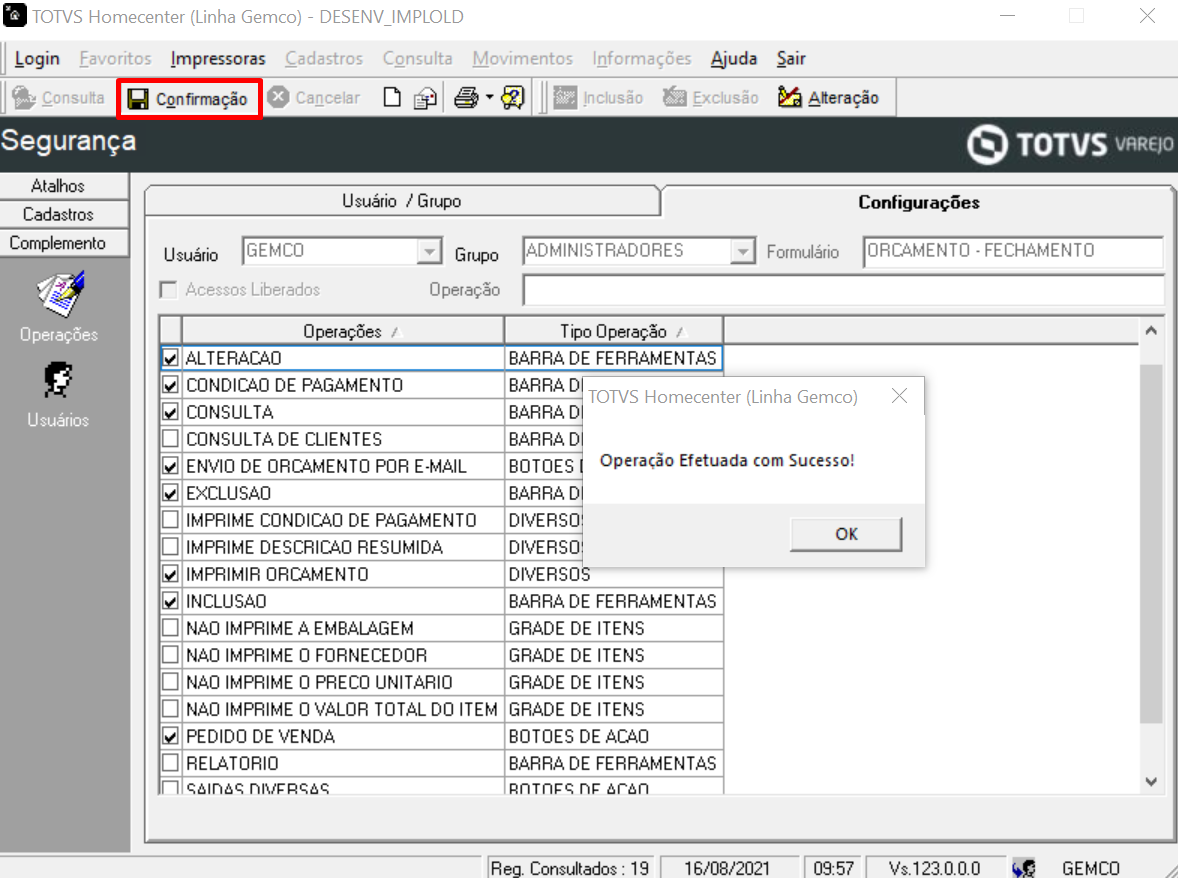1178x878 pixels.
Task: Select NAO IMPRIME O FORNECEDOR row
Action: (442, 656)
